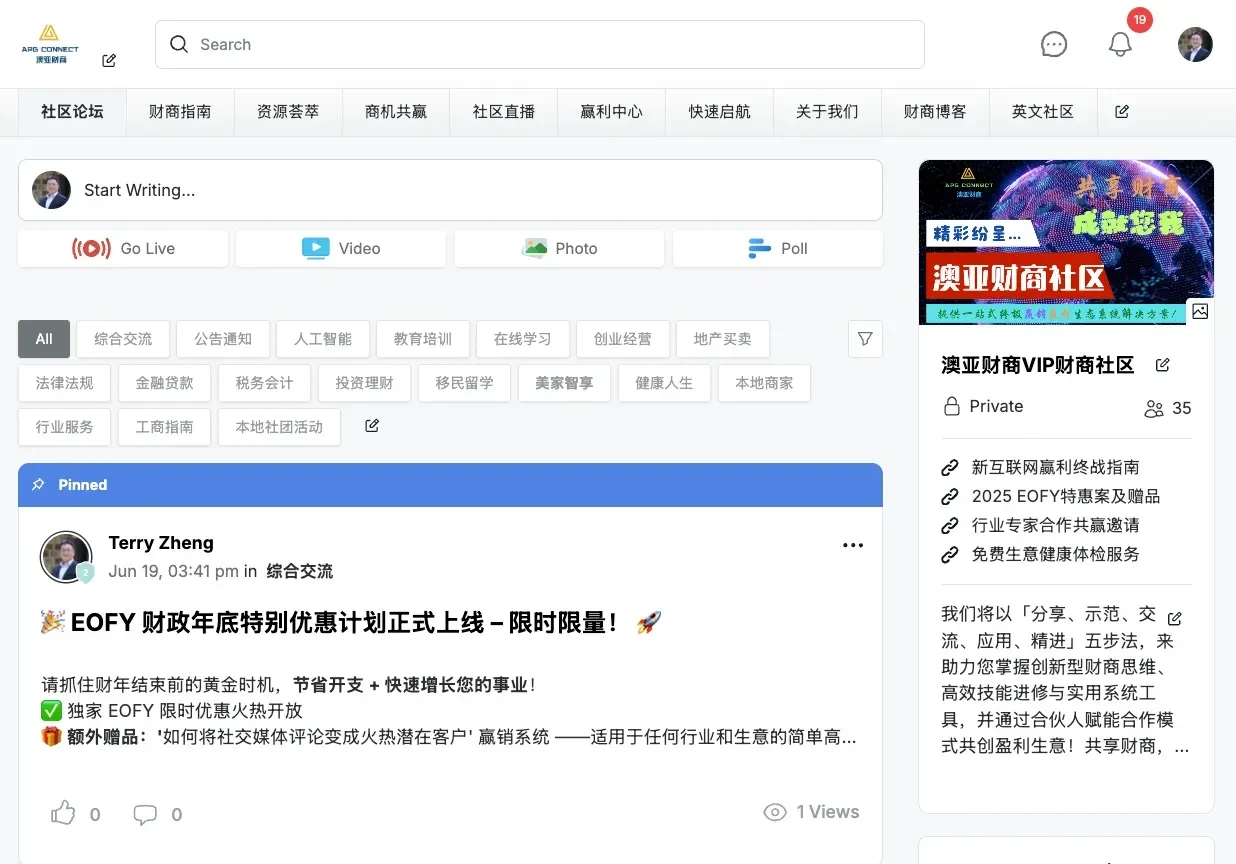Open comments on the EOFY post
Screen dimensions: 1236x864
[x=145, y=814]
